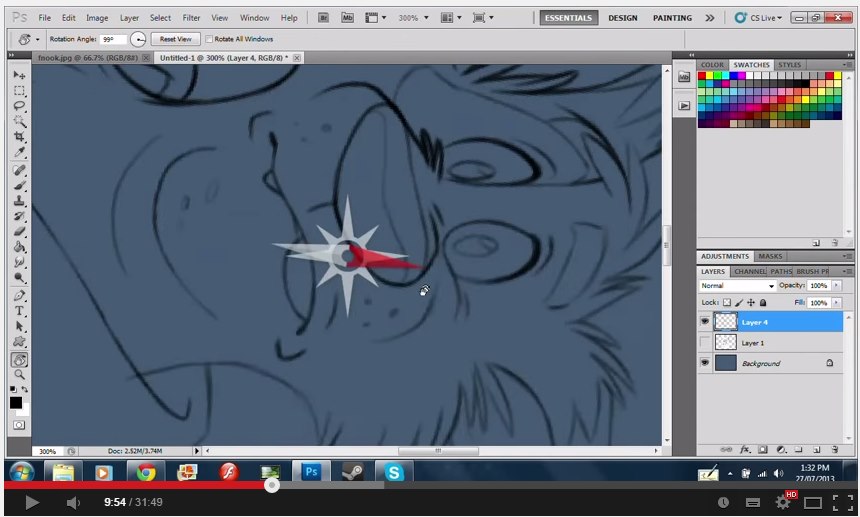Show Layer 1 visibility box
The height and width of the screenshot is (517, 860).
pos(705,343)
